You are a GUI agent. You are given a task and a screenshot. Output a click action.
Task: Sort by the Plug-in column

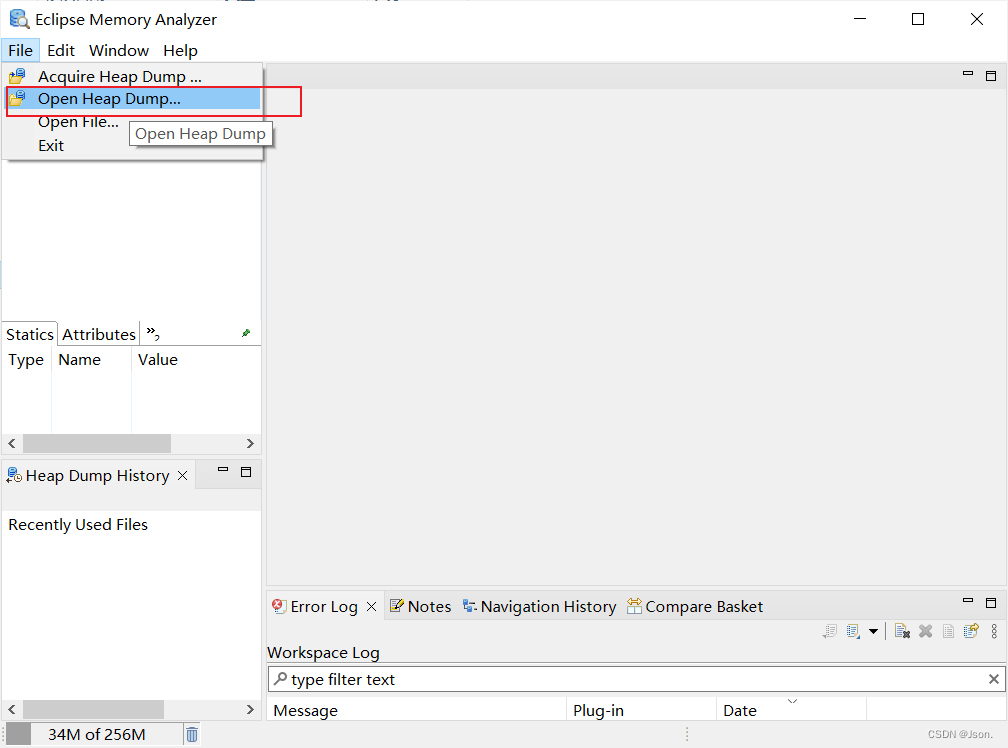tap(642, 711)
